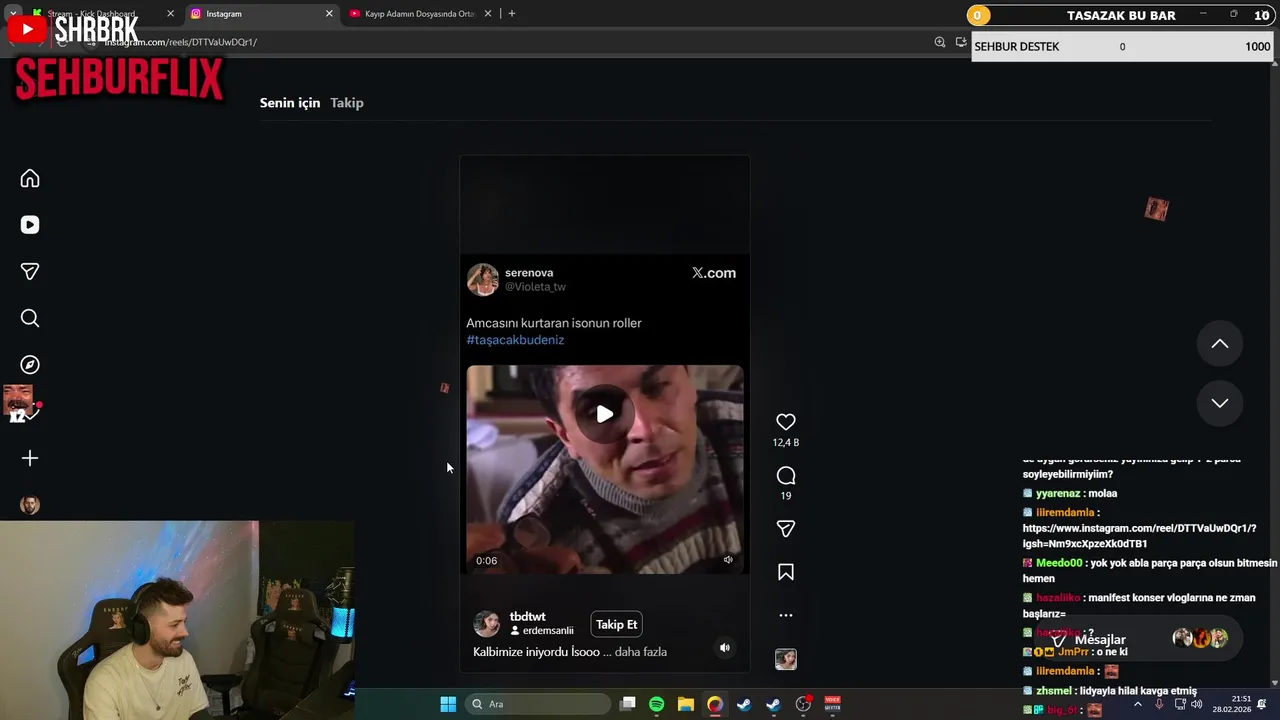Viewport: 1280px width, 720px height.
Task: Open comments bubble showing 19
Action: coord(786,476)
